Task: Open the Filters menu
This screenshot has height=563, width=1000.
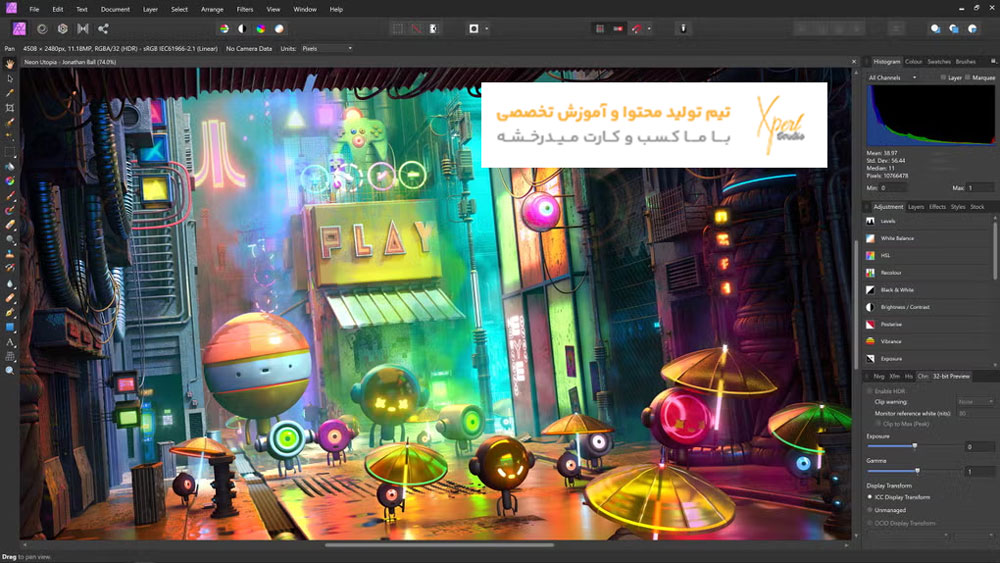Action: coord(245,10)
